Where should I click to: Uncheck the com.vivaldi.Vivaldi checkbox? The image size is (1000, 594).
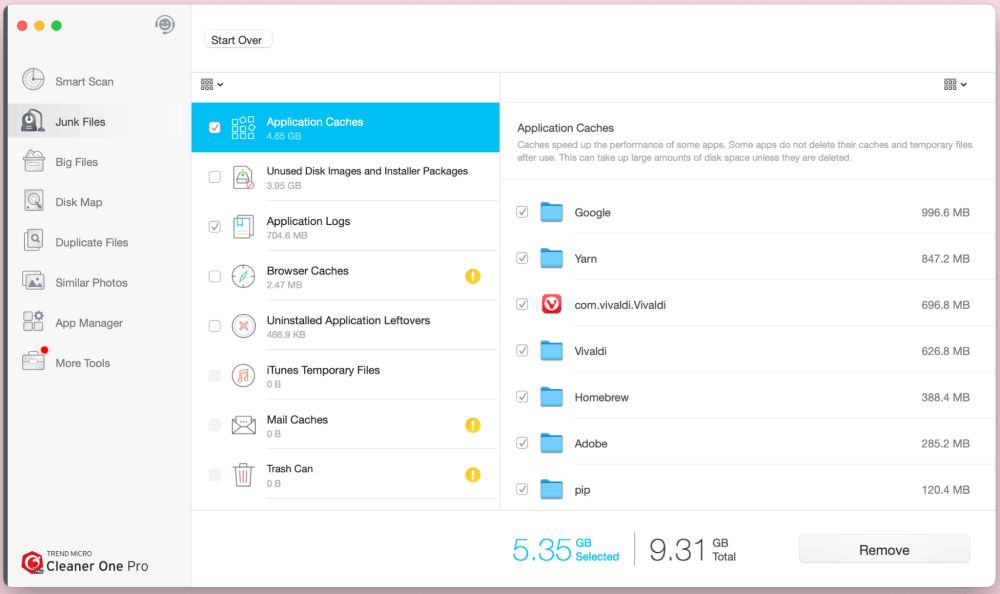[522, 304]
